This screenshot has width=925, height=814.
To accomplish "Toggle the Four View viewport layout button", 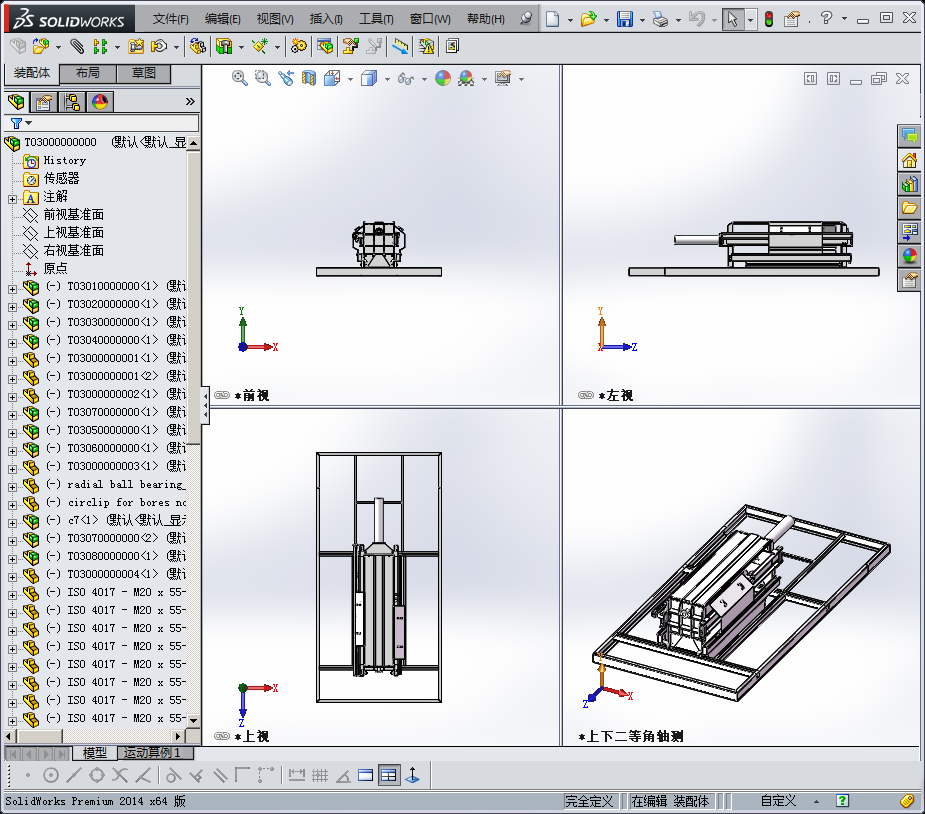I will [x=388, y=774].
